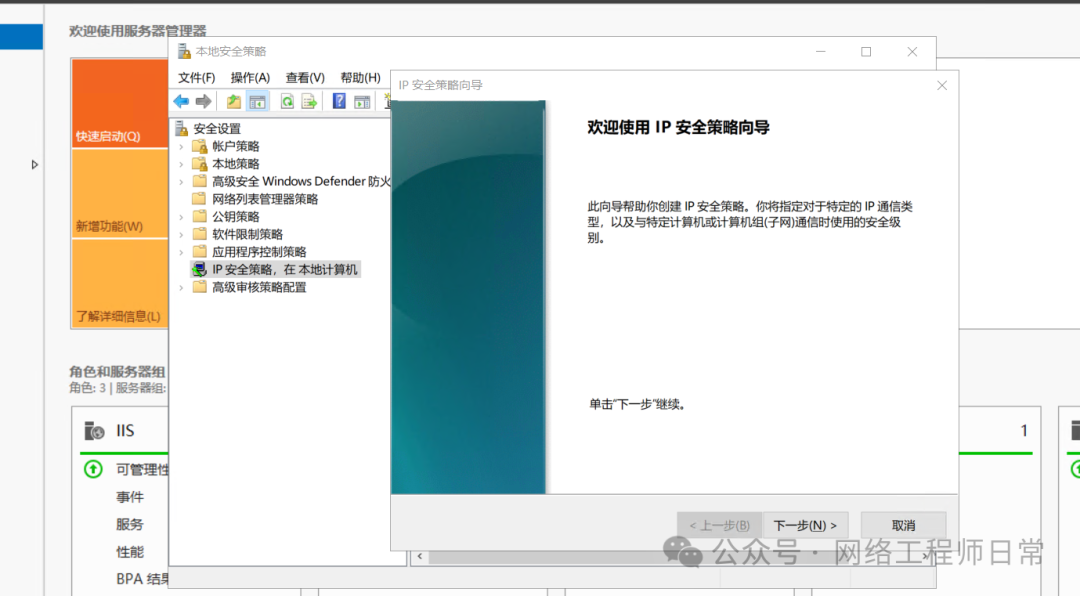
Task: Click the 取消 button in wizard
Action: (x=903, y=525)
